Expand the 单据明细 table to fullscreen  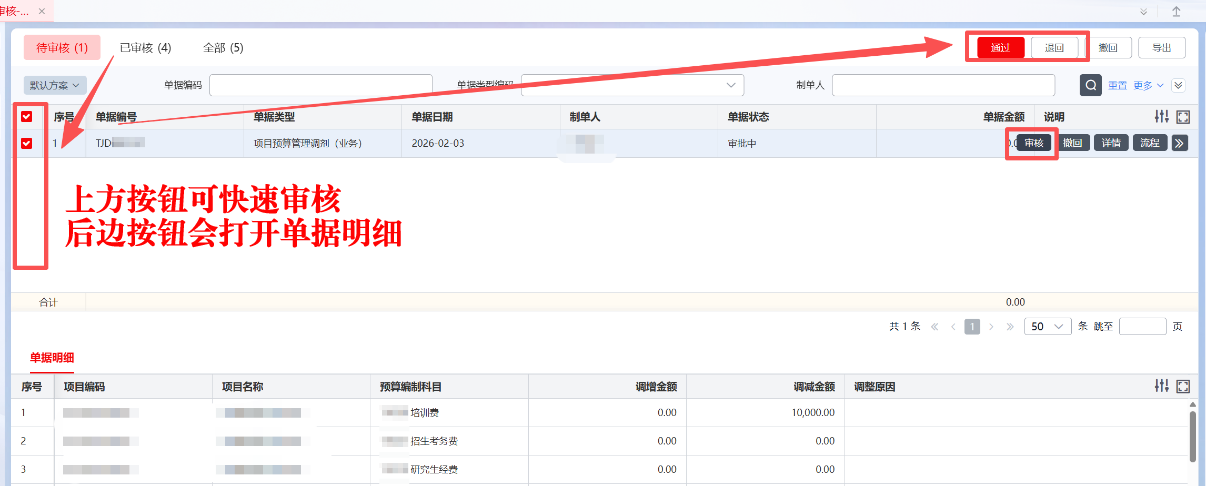point(1183,386)
